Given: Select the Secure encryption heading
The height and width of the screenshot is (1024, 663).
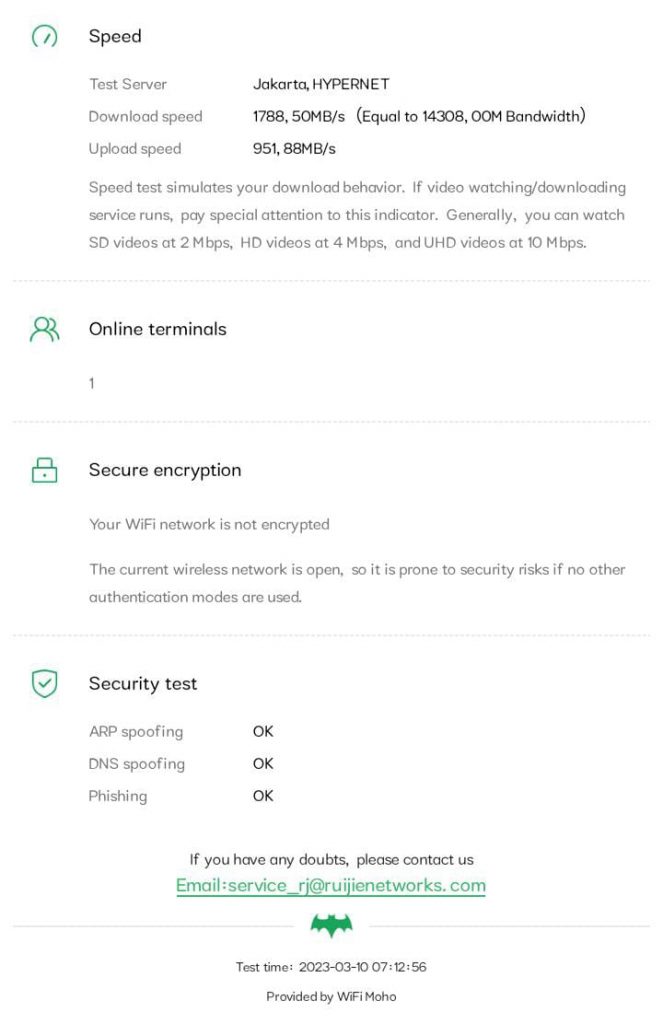Looking at the screenshot, I should [x=165, y=470].
